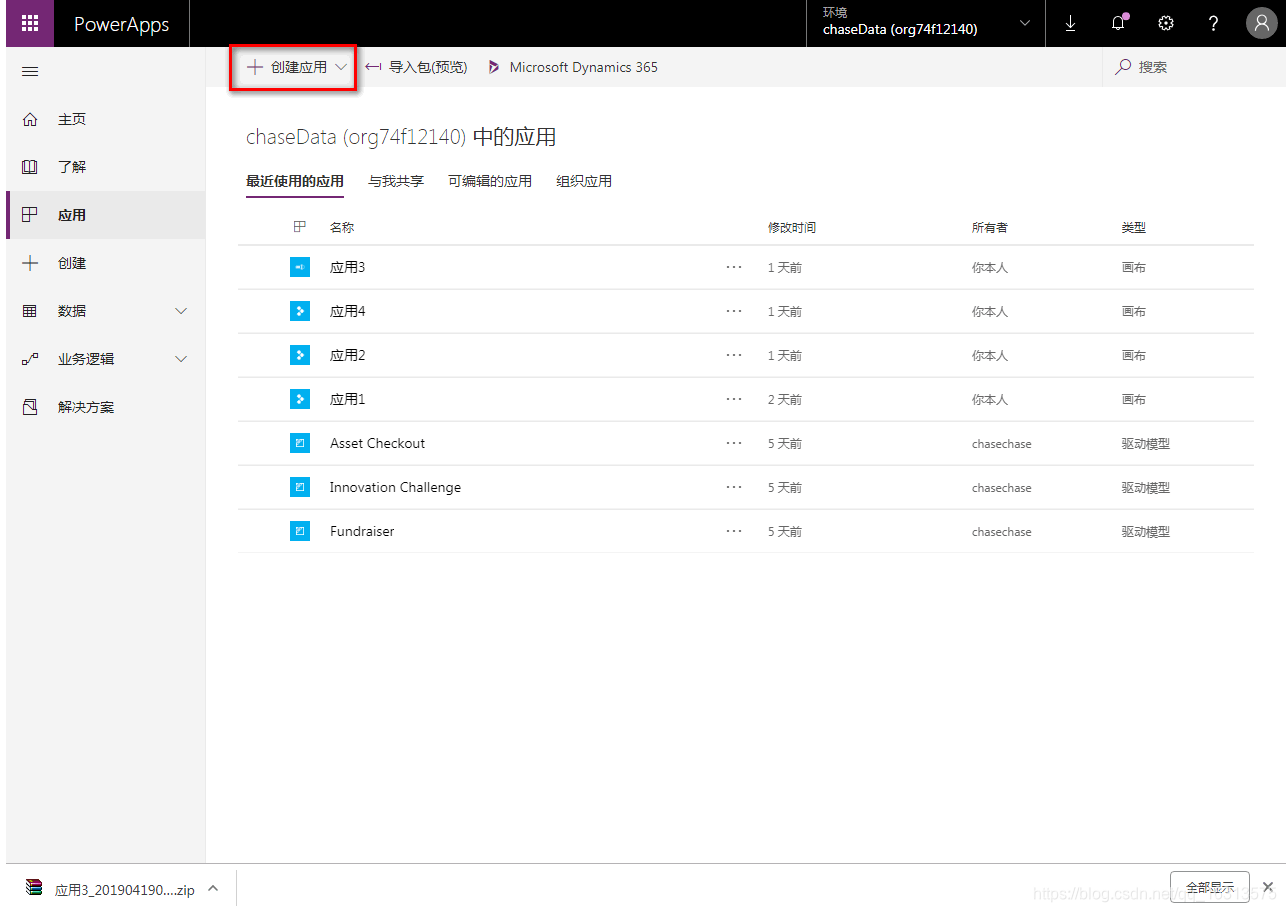
Task: Open more options for Innovation Challenge
Action: pos(734,487)
